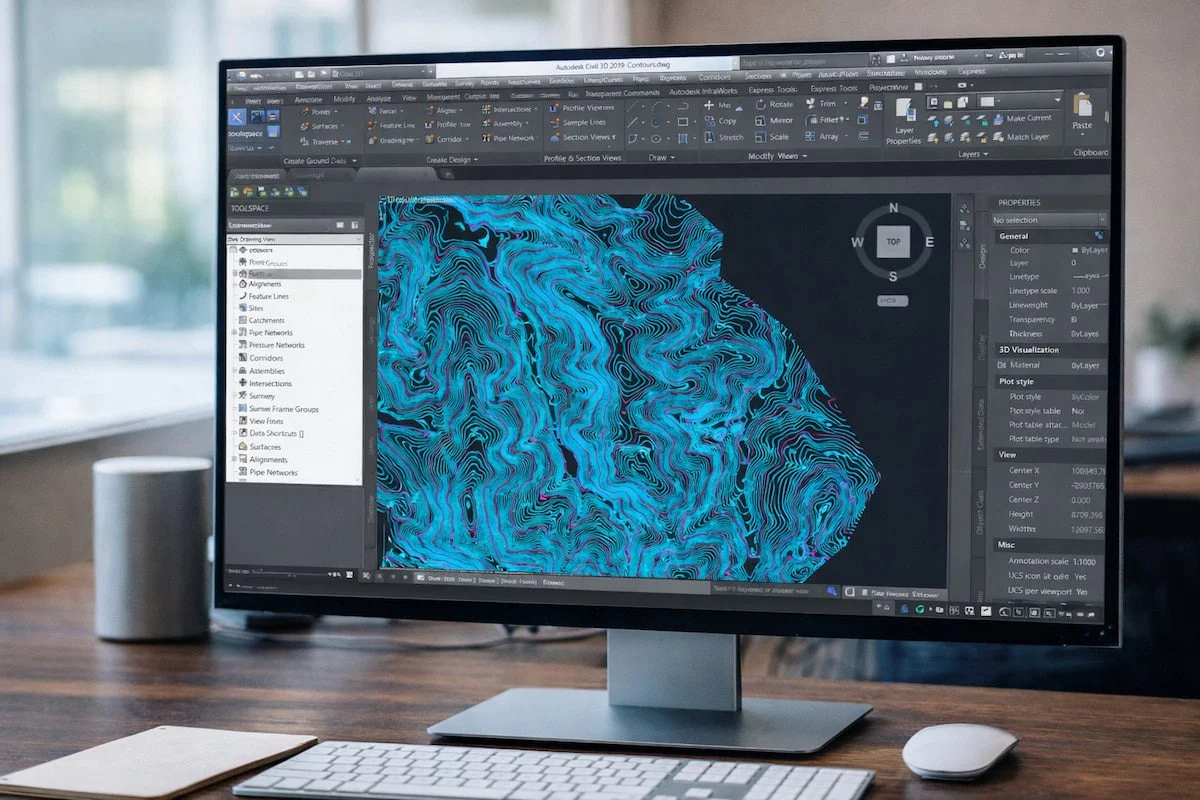The width and height of the screenshot is (1200, 800).
Task: Click the W compass direction on ViewCube
Action: tap(858, 242)
